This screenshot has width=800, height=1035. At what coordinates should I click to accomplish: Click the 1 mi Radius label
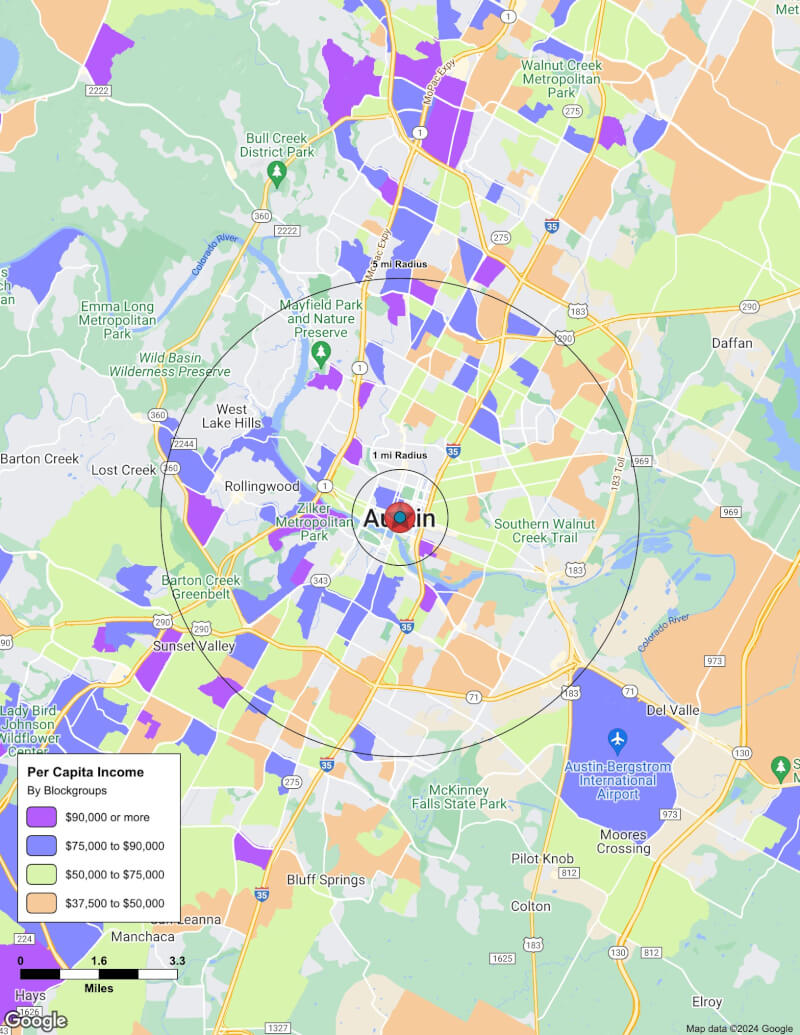pos(400,455)
